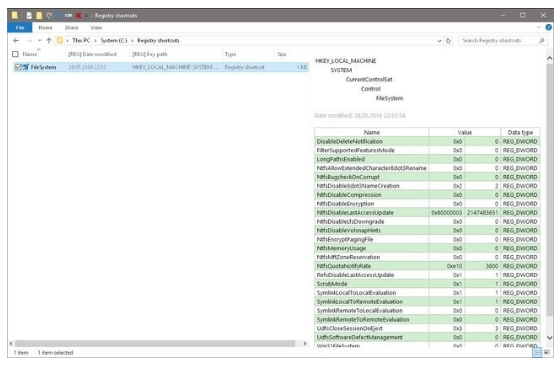
Task: Click HKEY_LOCAL_MACHINE in key path preview
Action: [345, 61]
